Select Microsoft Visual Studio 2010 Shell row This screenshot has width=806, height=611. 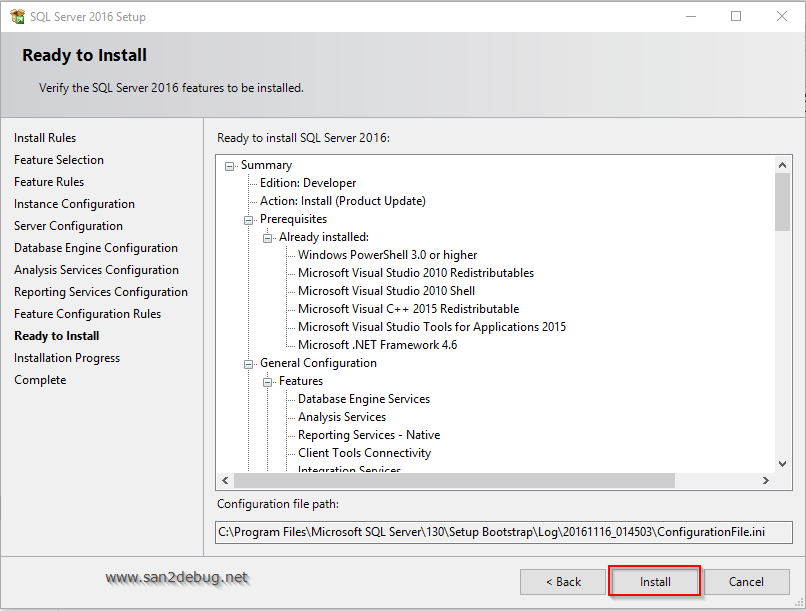tap(387, 291)
